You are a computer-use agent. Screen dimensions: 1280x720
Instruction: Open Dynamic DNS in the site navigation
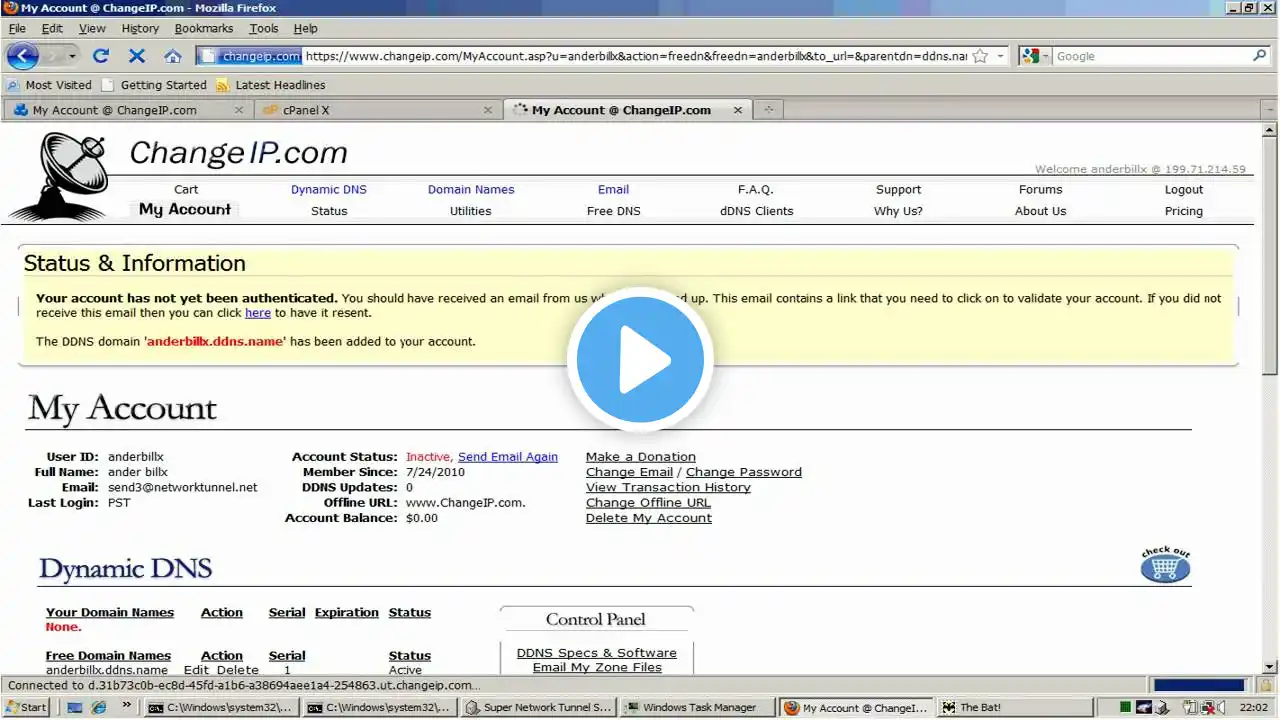point(329,189)
